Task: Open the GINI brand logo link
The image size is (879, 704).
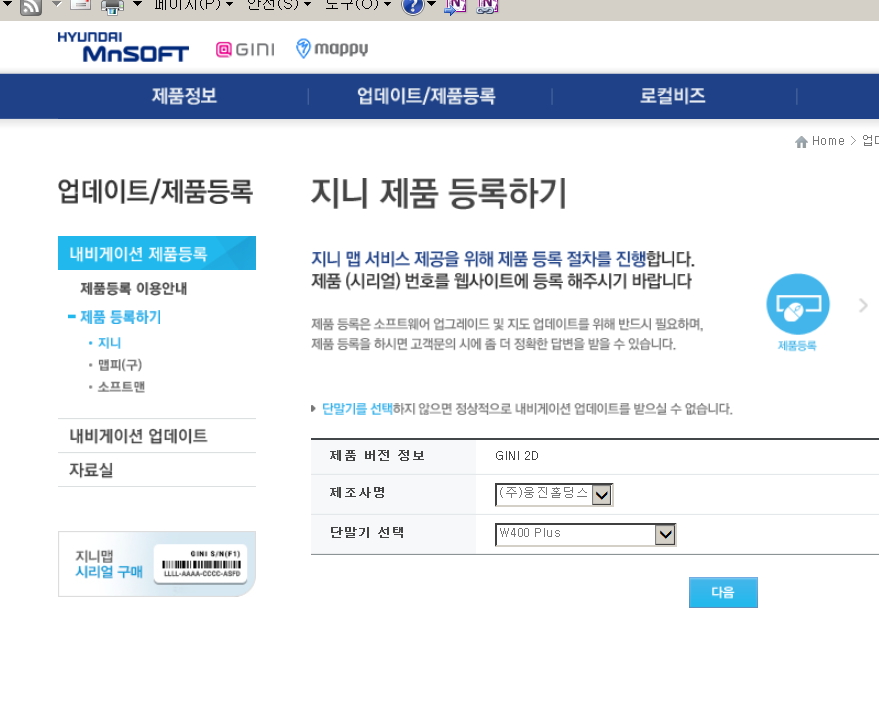Action: tap(245, 49)
